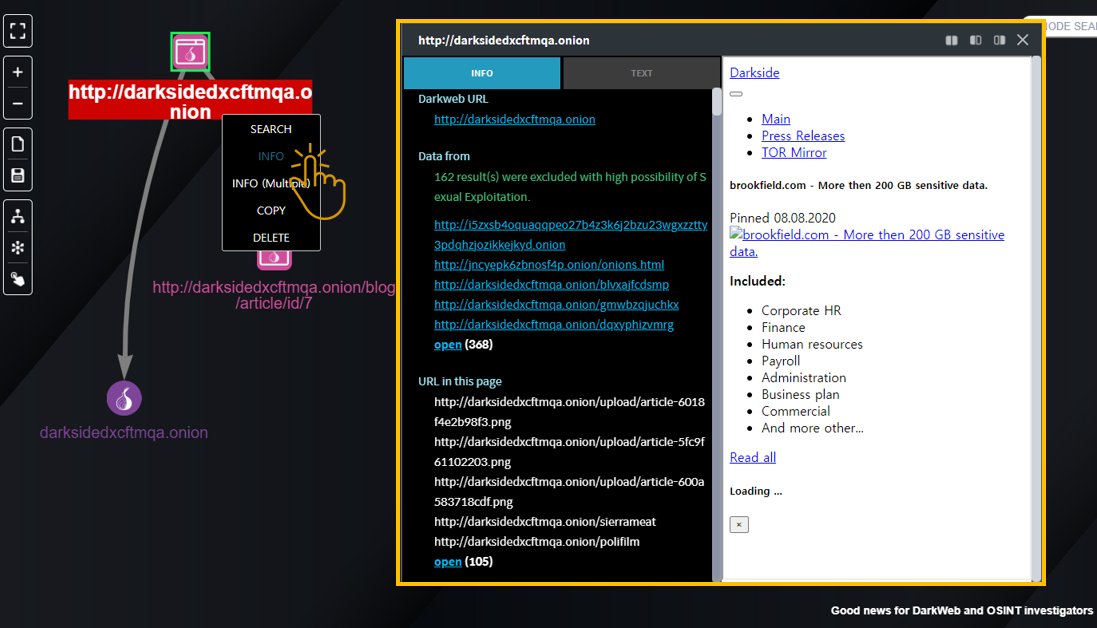Open the Press Releases link
This screenshot has width=1097, height=628.
click(x=803, y=136)
